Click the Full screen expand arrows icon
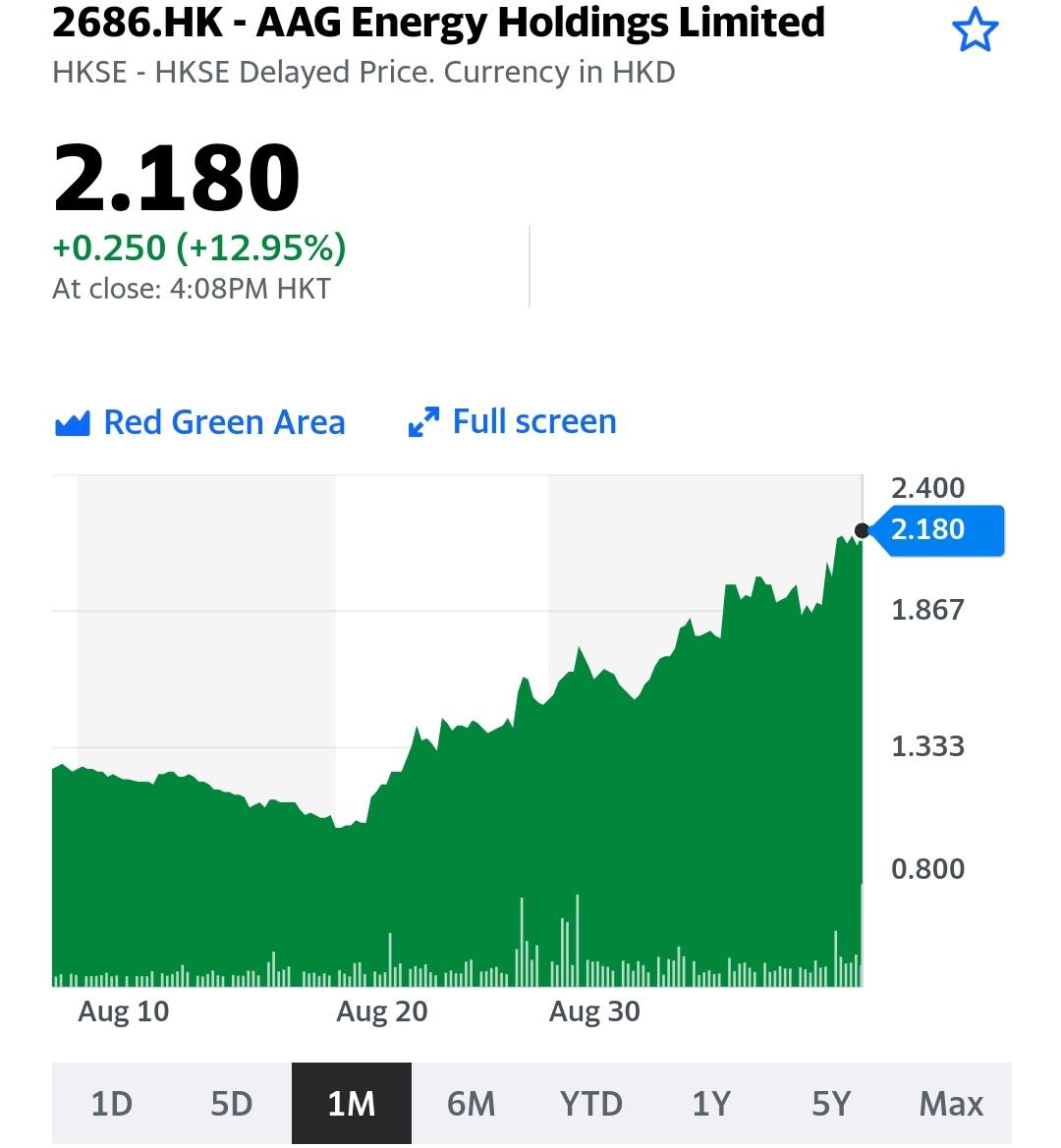This screenshot has height=1148, width=1061. [423, 422]
